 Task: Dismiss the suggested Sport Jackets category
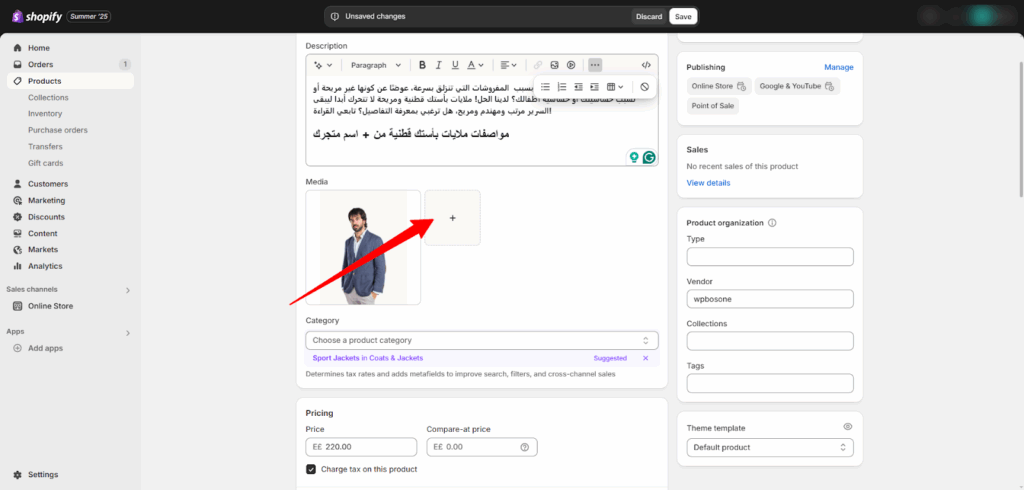coord(645,358)
